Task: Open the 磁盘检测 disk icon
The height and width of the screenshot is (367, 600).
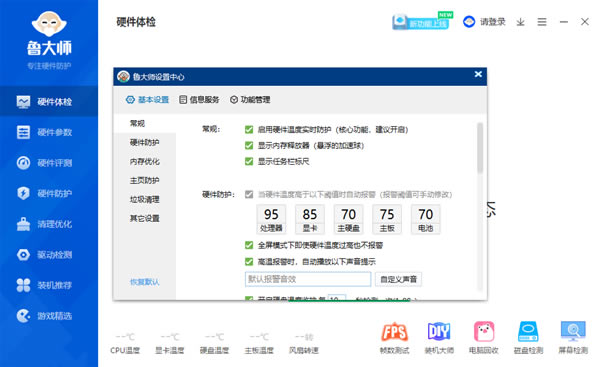Action: point(528,332)
